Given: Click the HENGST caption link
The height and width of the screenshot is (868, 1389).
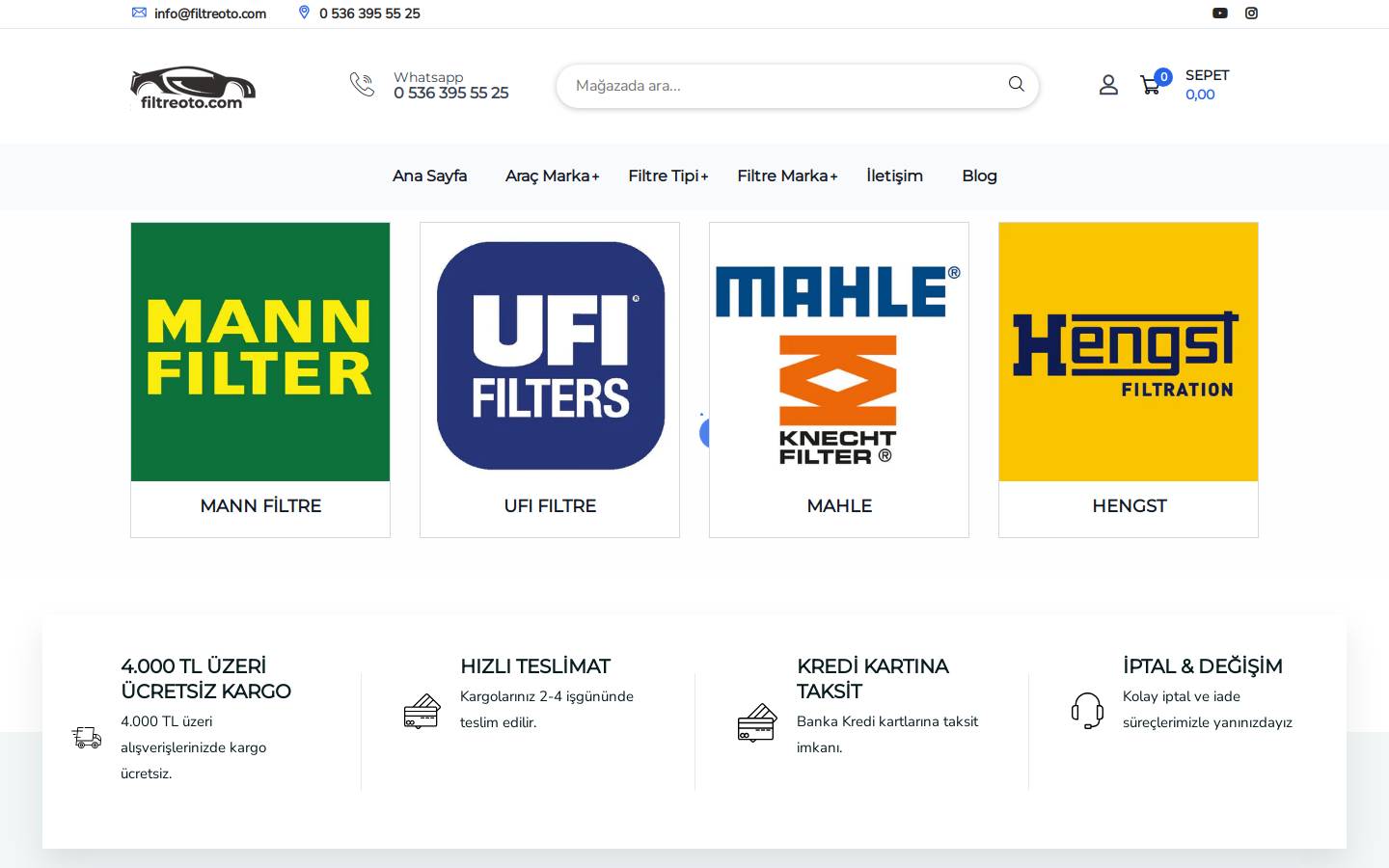Looking at the screenshot, I should [x=1129, y=505].
